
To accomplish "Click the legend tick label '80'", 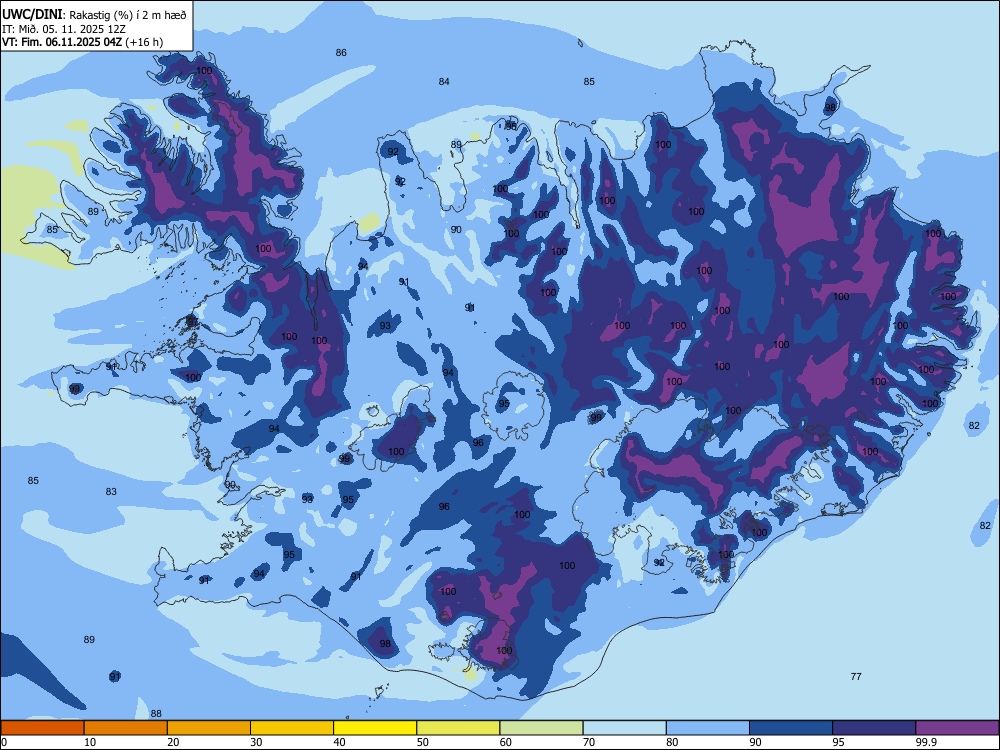I will coord(672,742).
